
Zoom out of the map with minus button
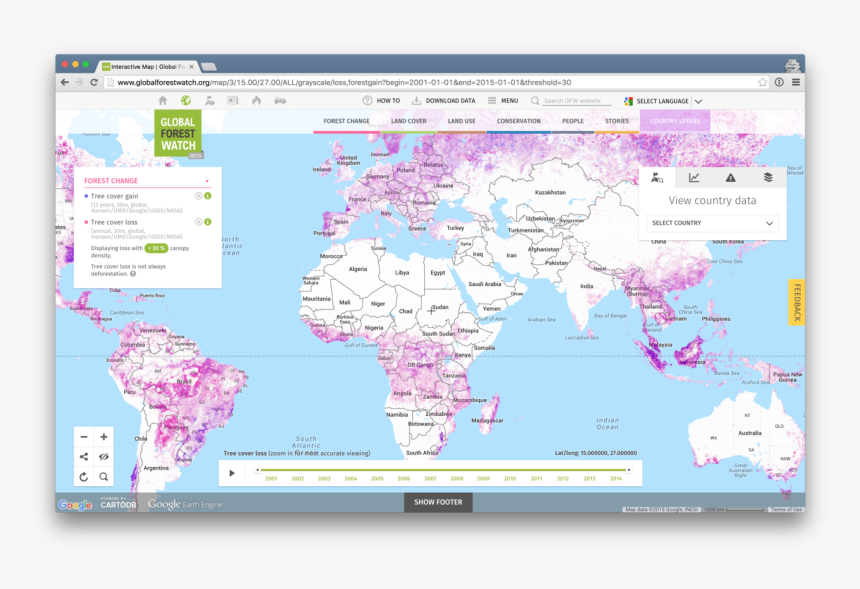(x=84, y=437)
